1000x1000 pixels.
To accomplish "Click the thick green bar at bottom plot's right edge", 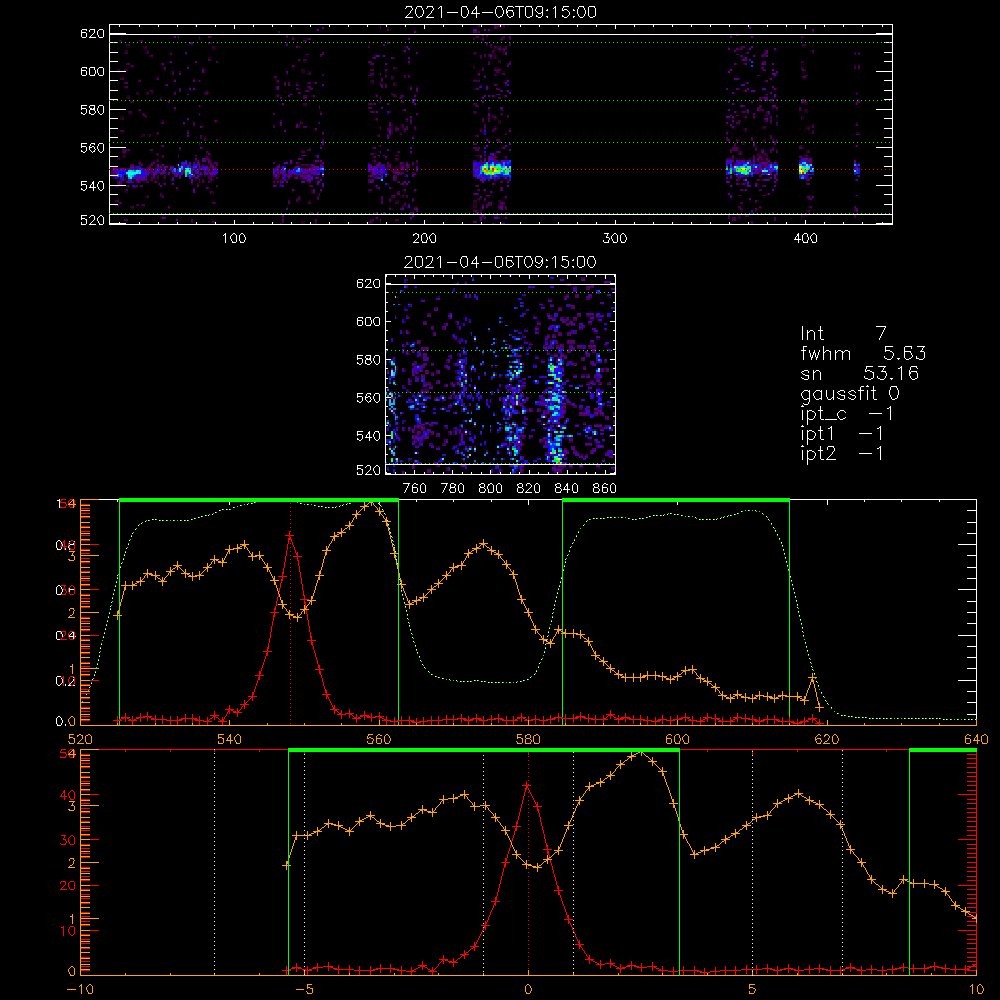I will 943,751.
